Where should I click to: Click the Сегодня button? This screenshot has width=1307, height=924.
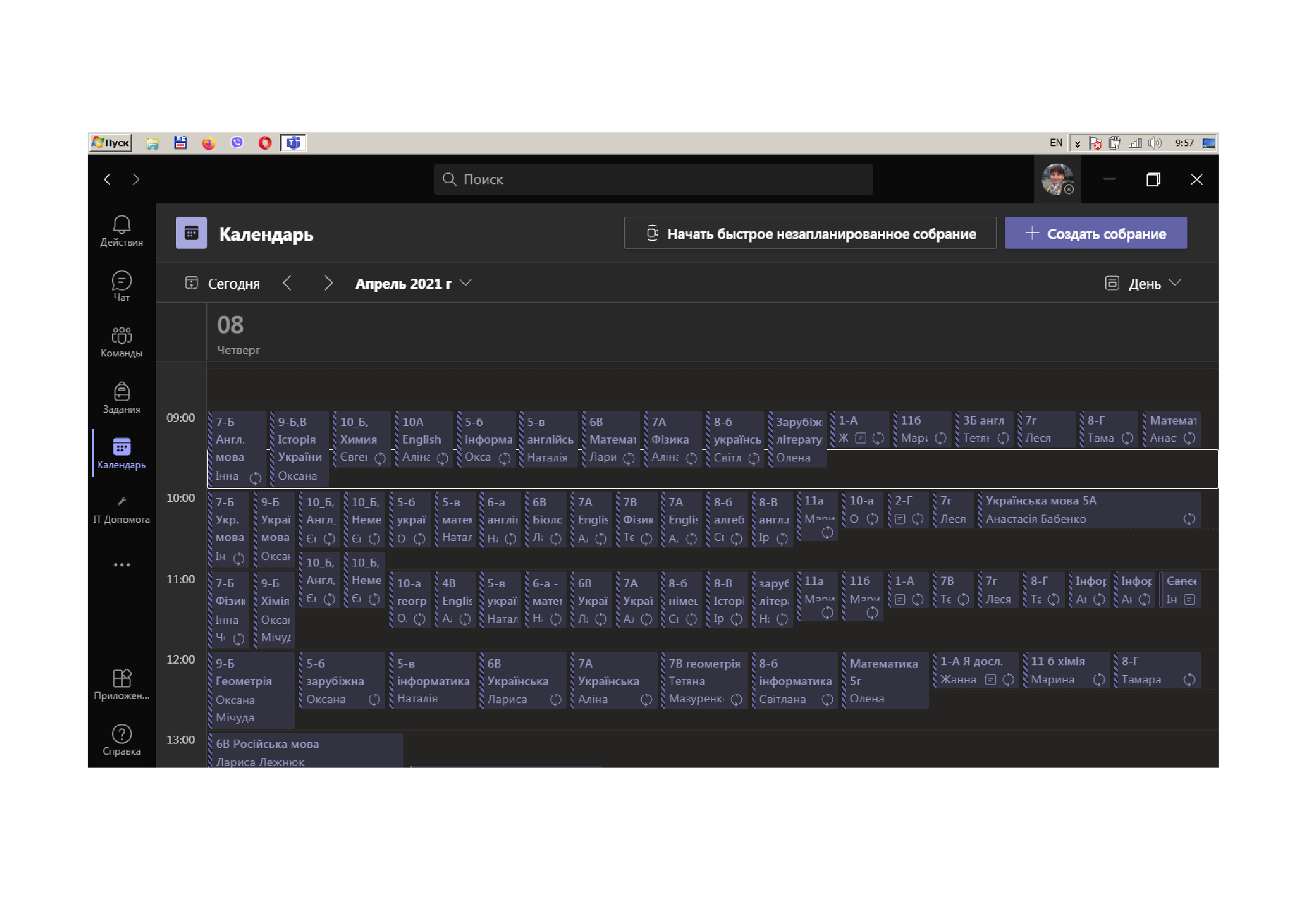pyautogui.click(x=222, y=283)
